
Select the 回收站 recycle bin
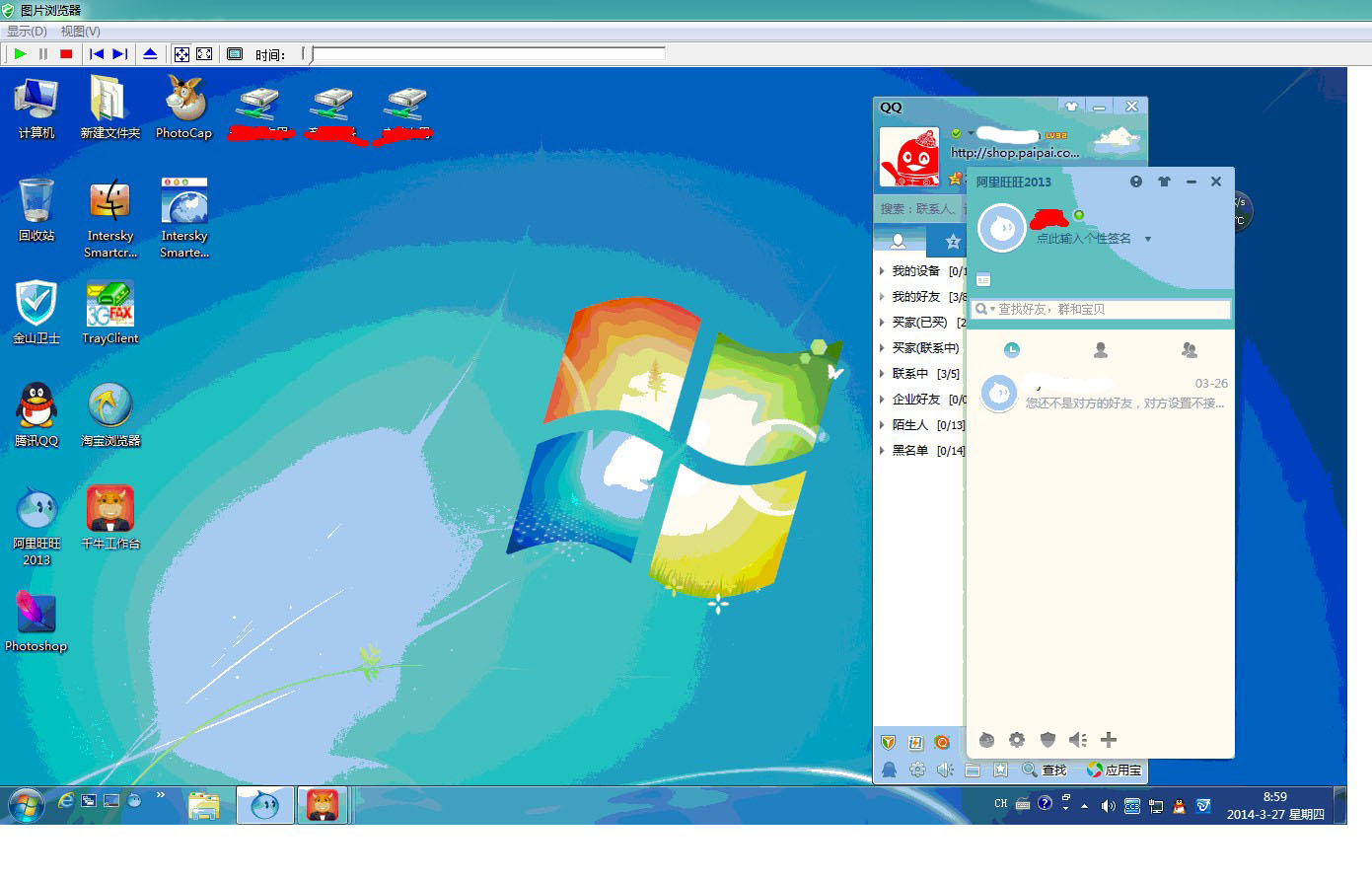coord(36,211)
